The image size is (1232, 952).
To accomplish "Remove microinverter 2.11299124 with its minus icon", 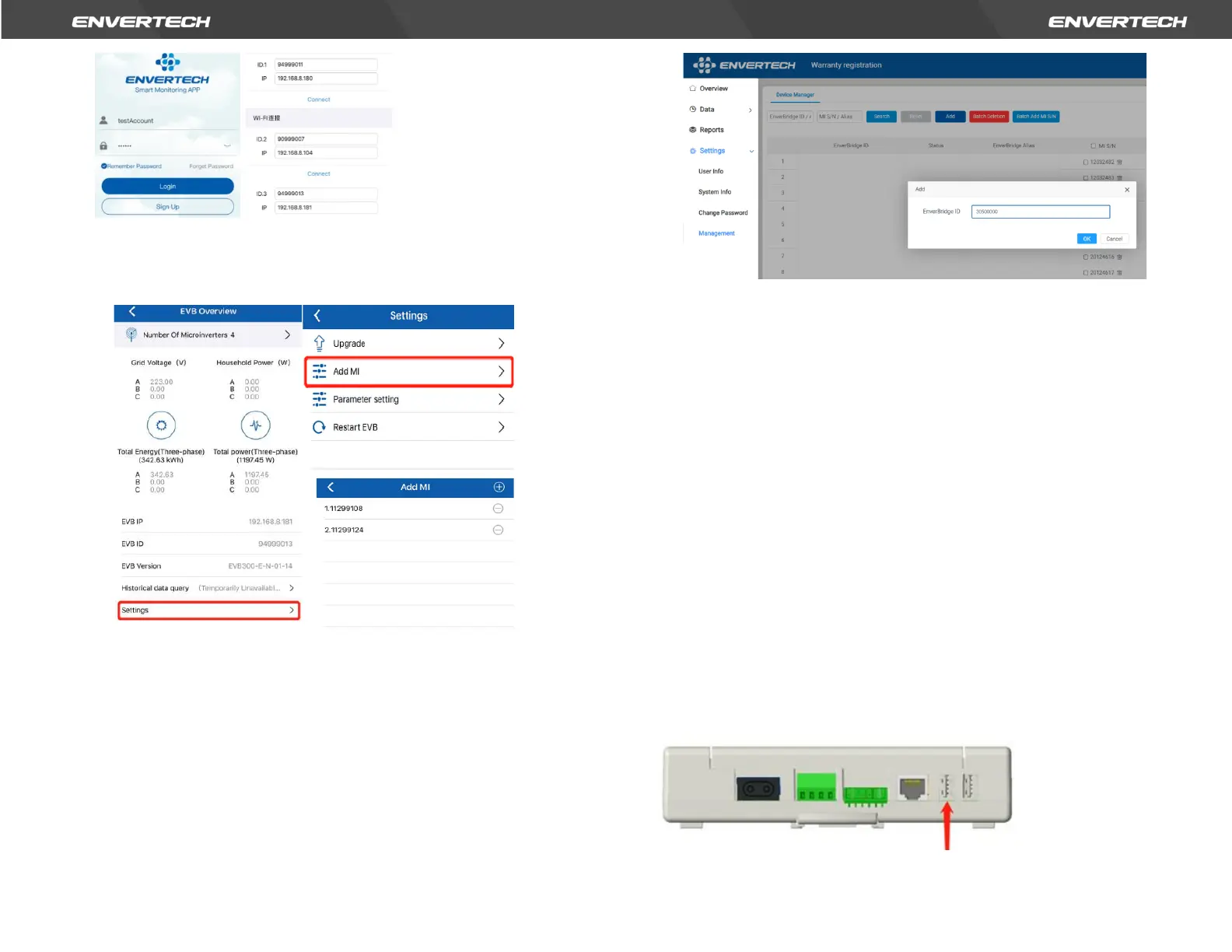I will click(x=498, y=530).
